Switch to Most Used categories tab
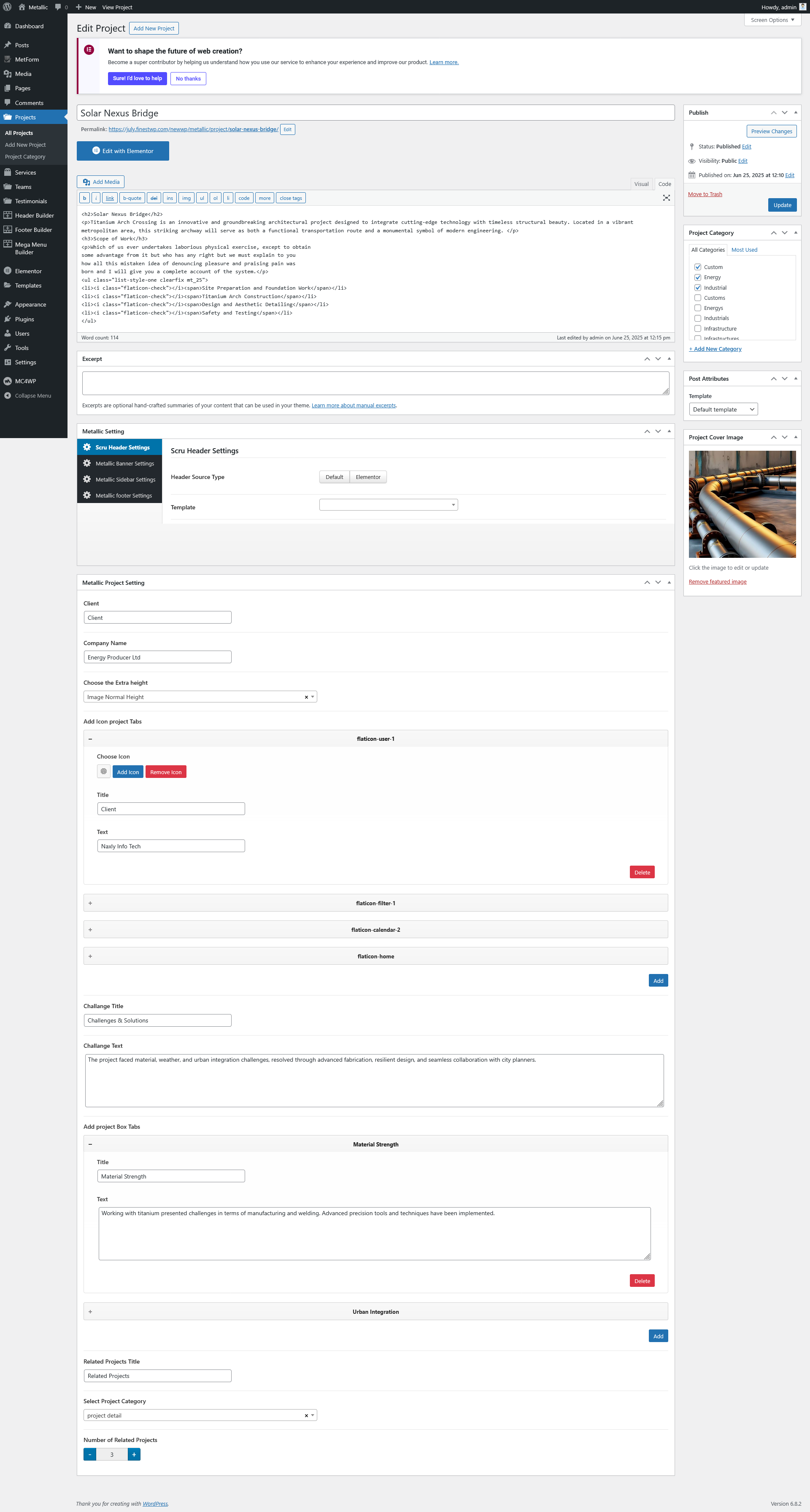The height and width of the screenshot is (1512, 810). pyautogui.click(x=744, y=250)
